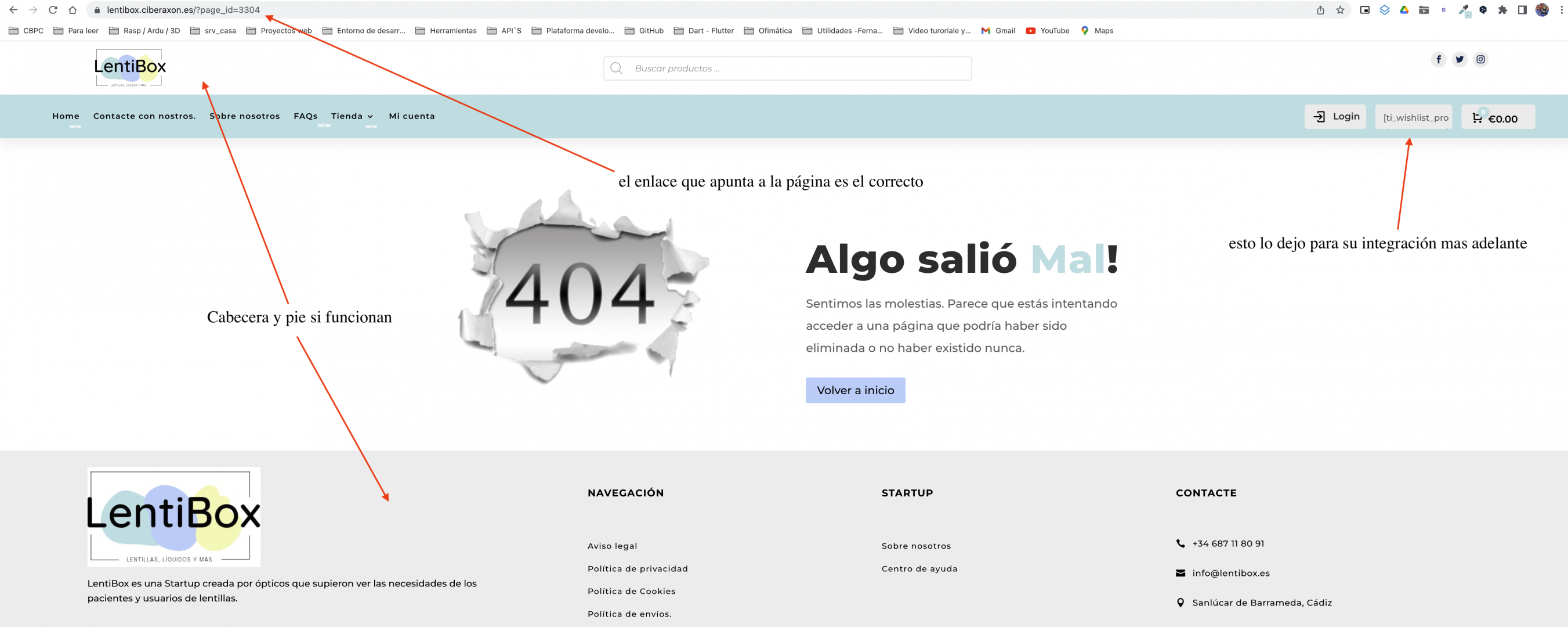Open the Centro de ayuda link
1568x627 pixels.
click(x=919, y=568)
